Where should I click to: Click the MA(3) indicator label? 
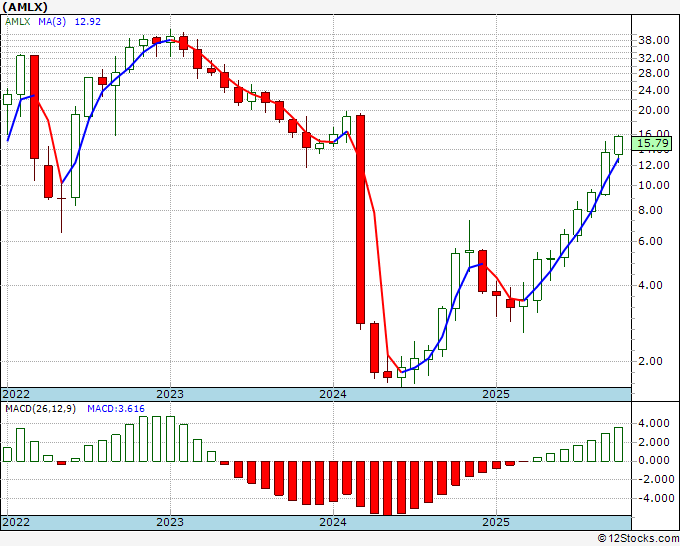point(52,21)
